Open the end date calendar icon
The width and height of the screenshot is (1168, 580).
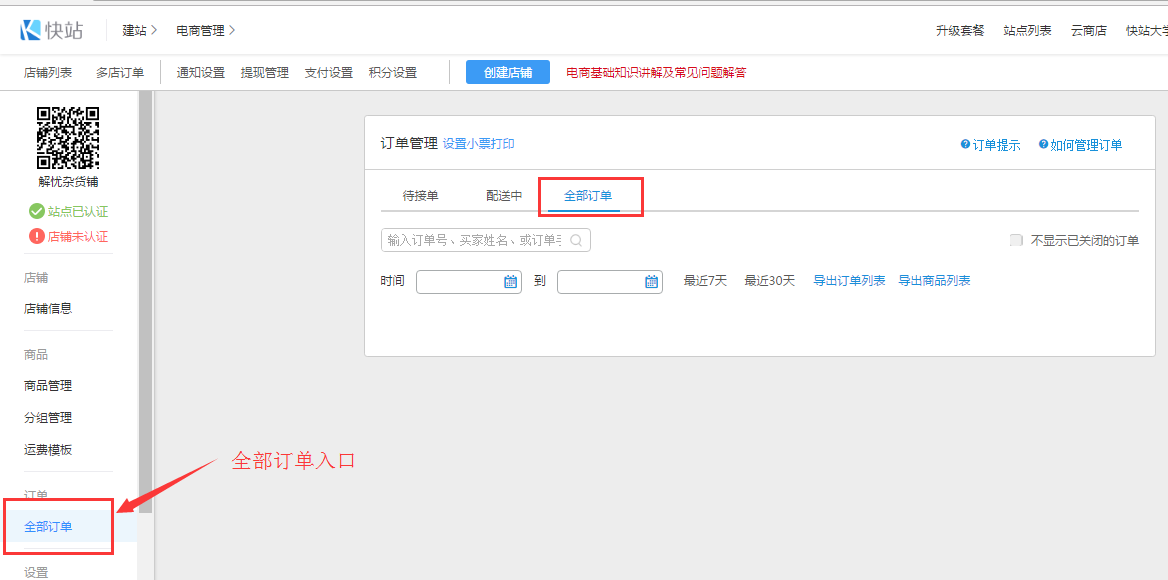651,282
